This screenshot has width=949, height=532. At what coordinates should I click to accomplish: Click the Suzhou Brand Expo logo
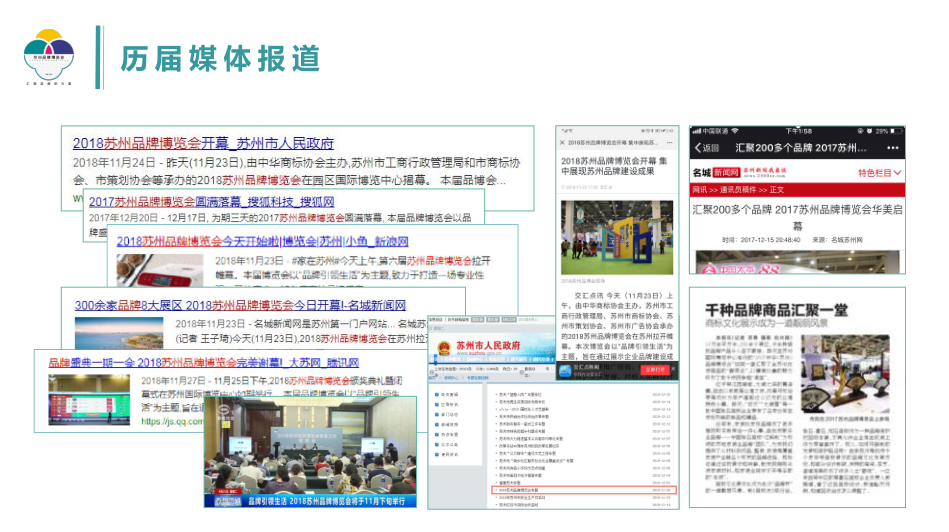pos(49,57)
